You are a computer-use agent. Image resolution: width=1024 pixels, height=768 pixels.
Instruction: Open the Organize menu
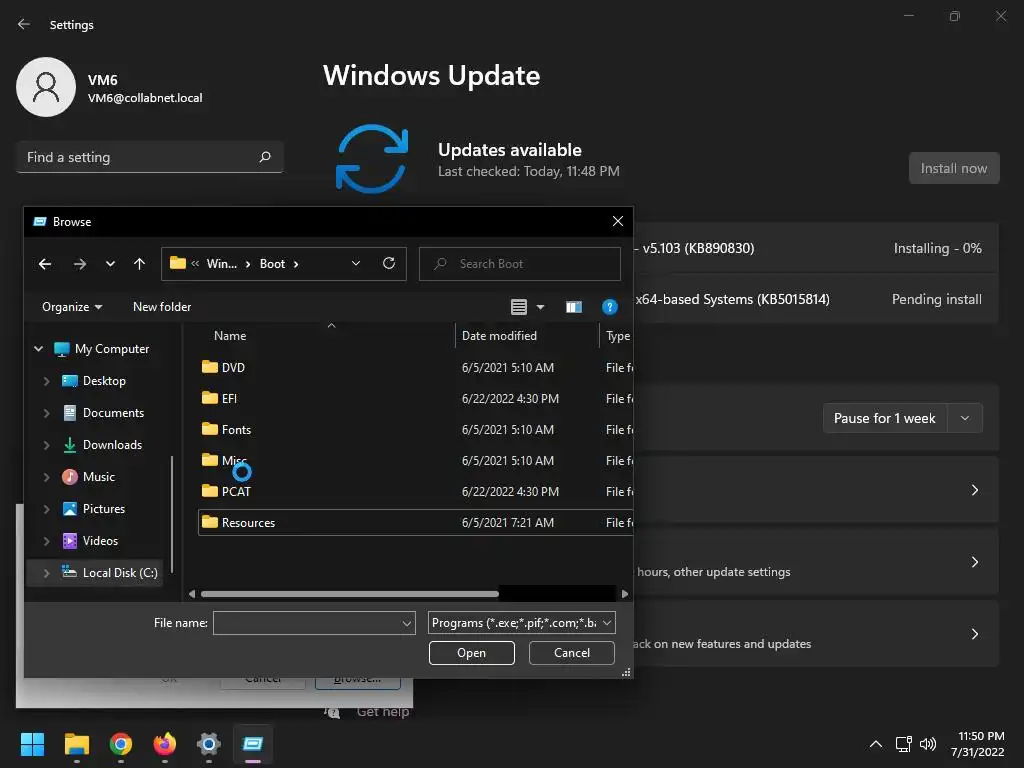tap(72, 307)
